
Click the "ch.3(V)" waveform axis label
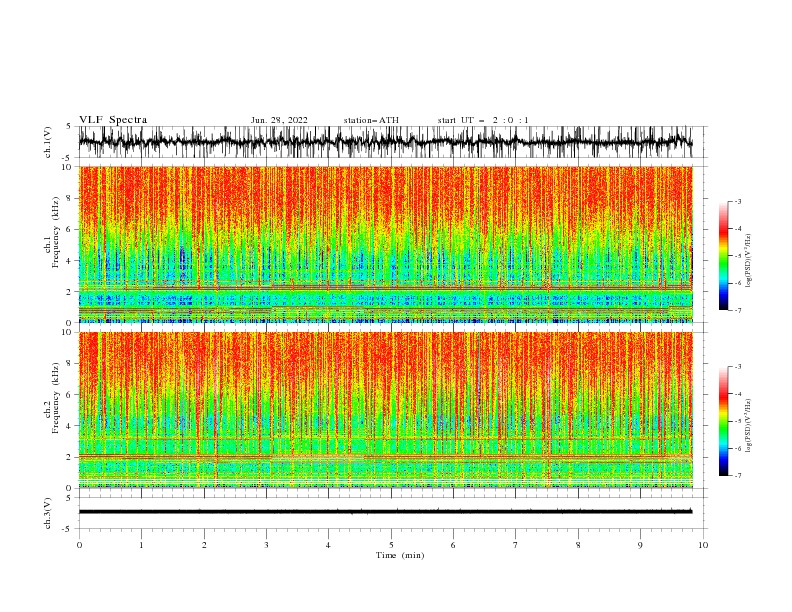(x=48, y=513)
